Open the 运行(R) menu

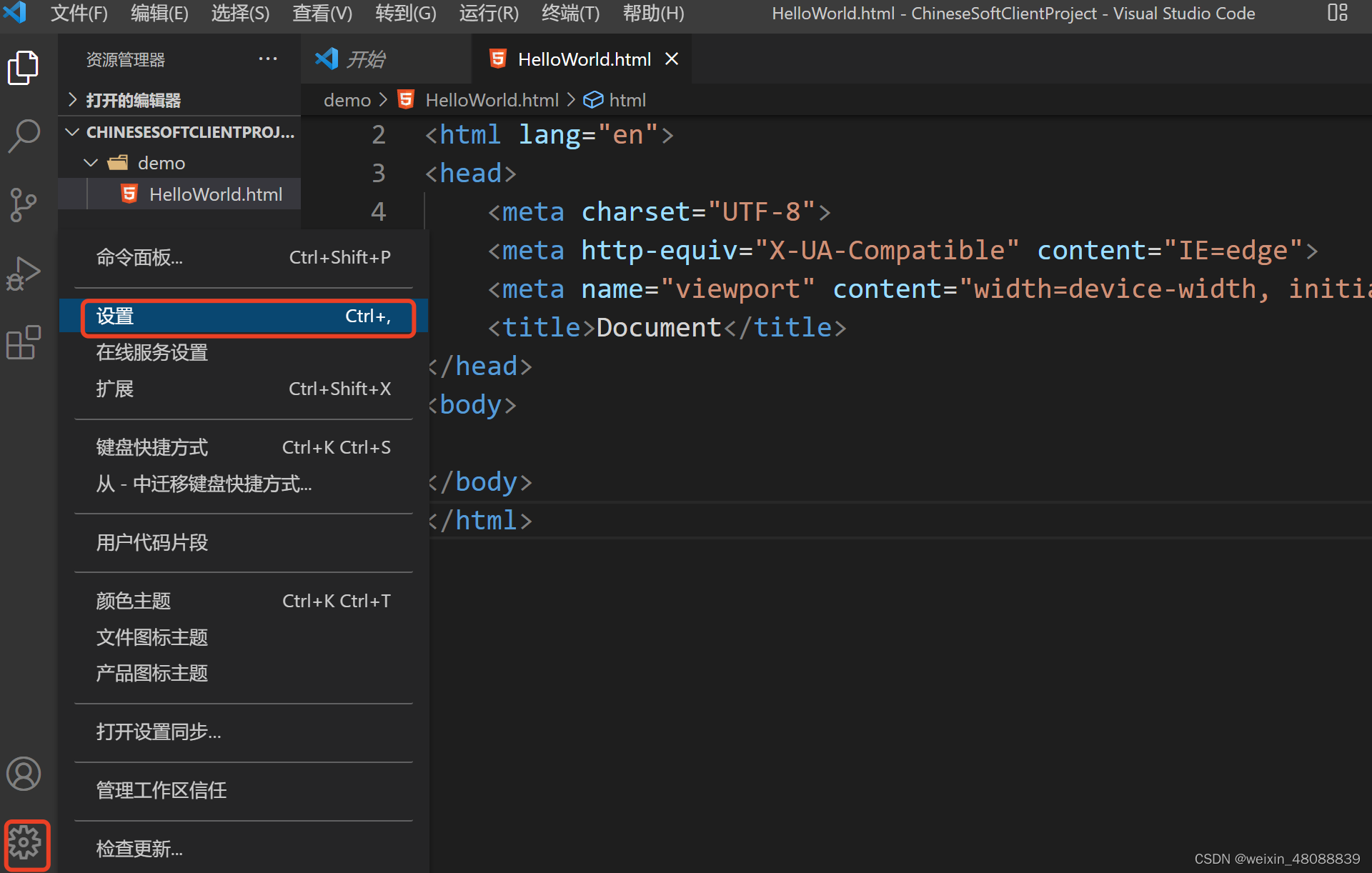pos(489,13)
